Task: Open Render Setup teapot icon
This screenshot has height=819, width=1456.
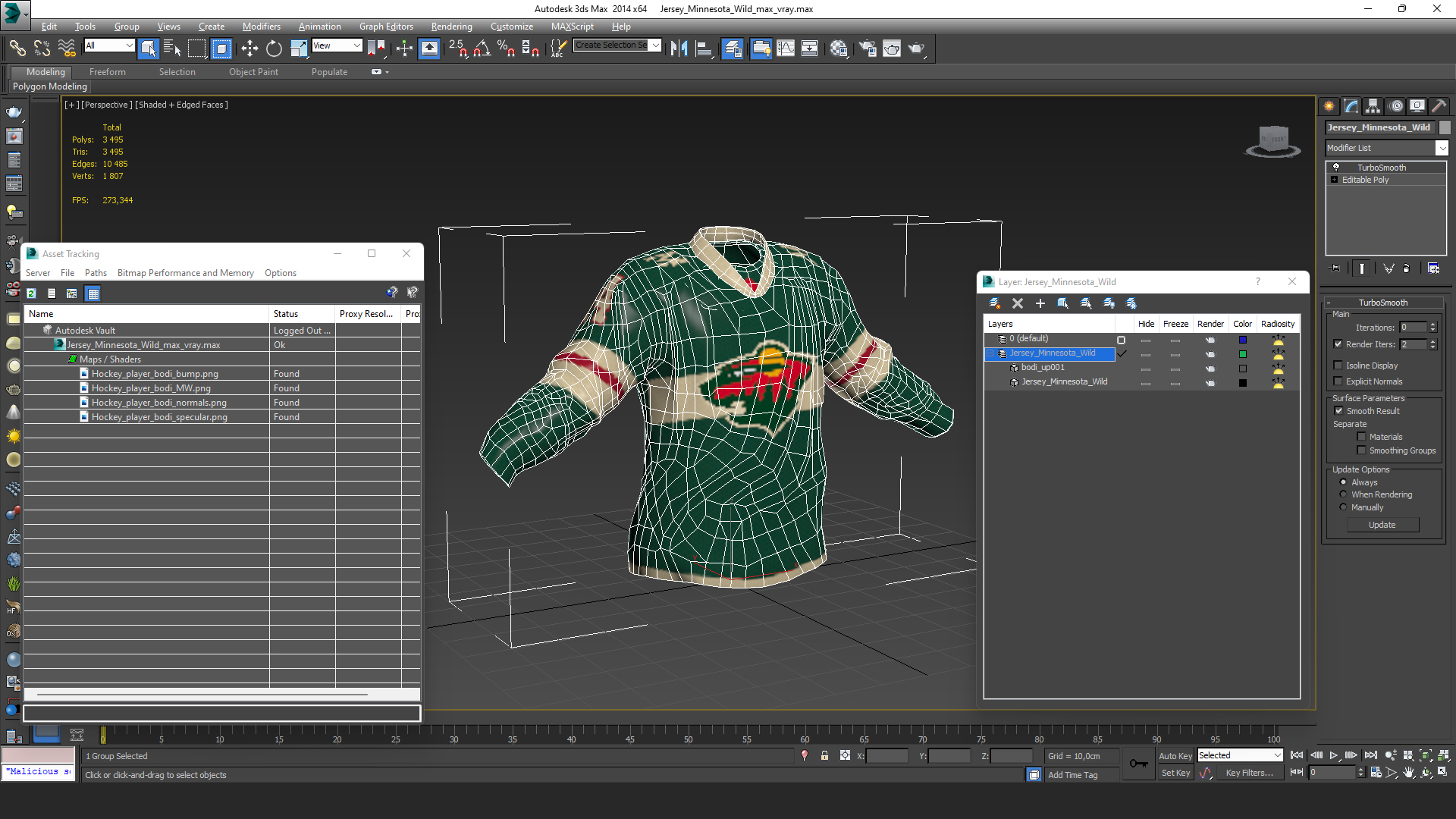Action: (868, 49)
